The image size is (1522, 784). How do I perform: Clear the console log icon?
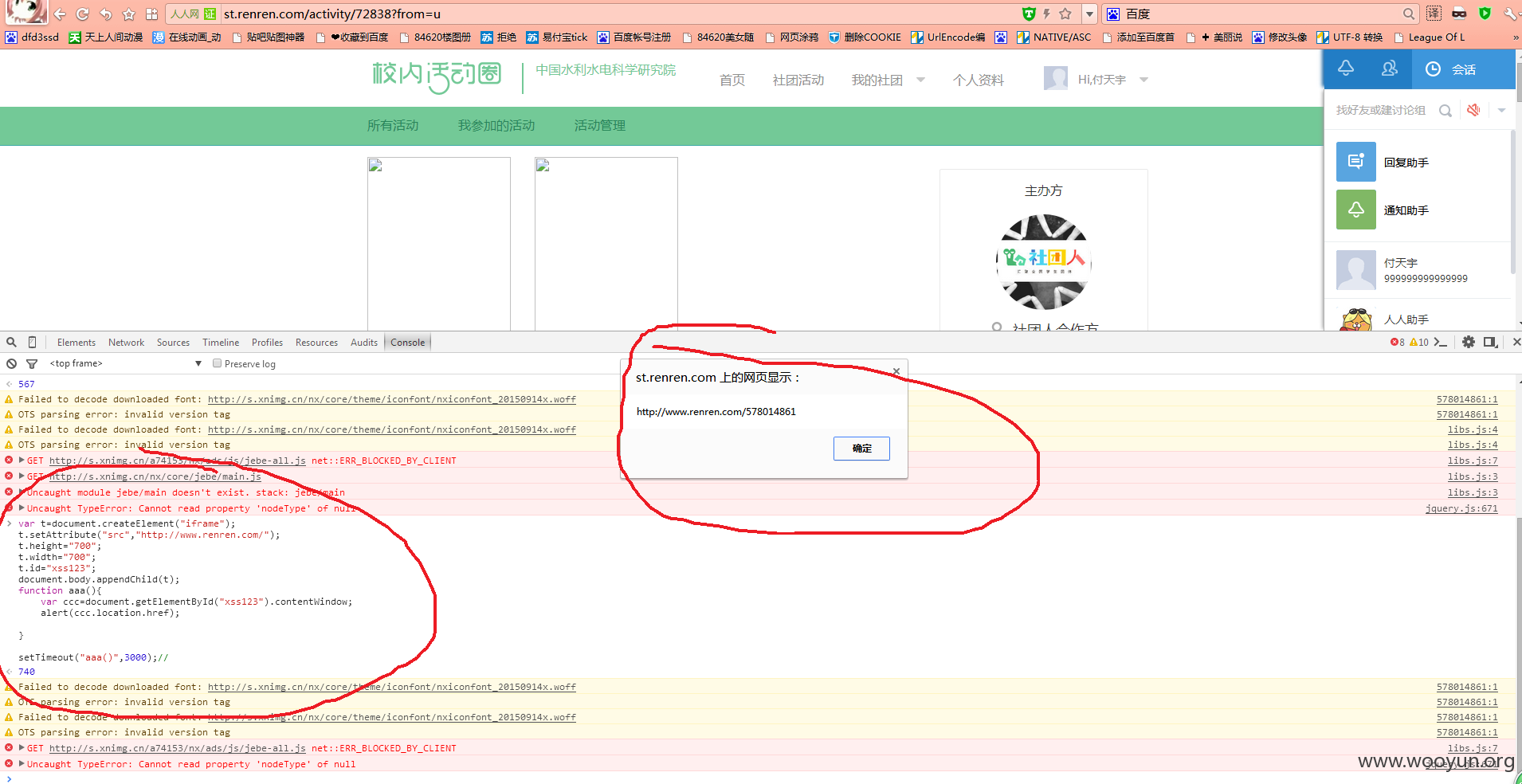point(11,363)
